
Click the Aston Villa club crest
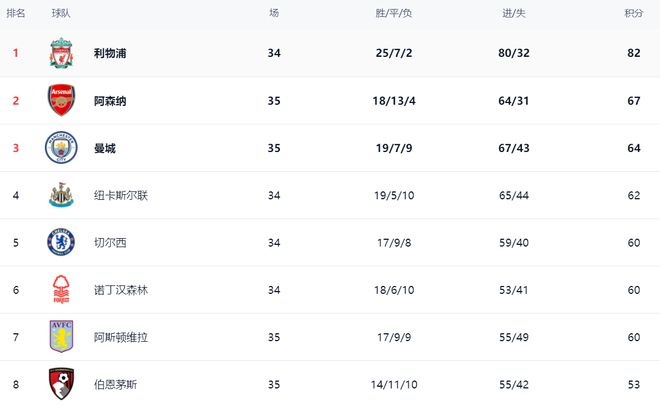pyautogui.click(x=61, y=337)
